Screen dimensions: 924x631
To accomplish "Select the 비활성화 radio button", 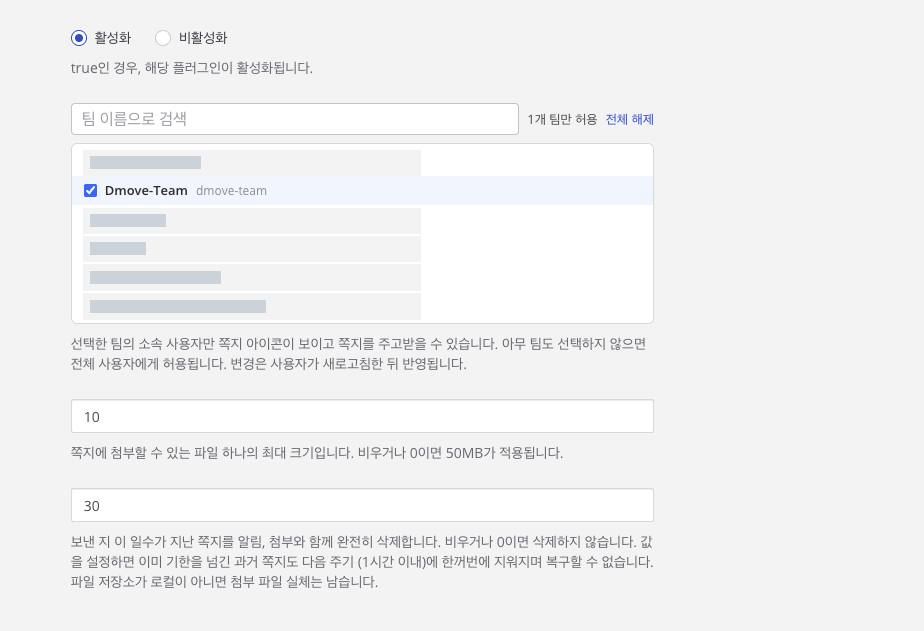I will click(163, 38).
